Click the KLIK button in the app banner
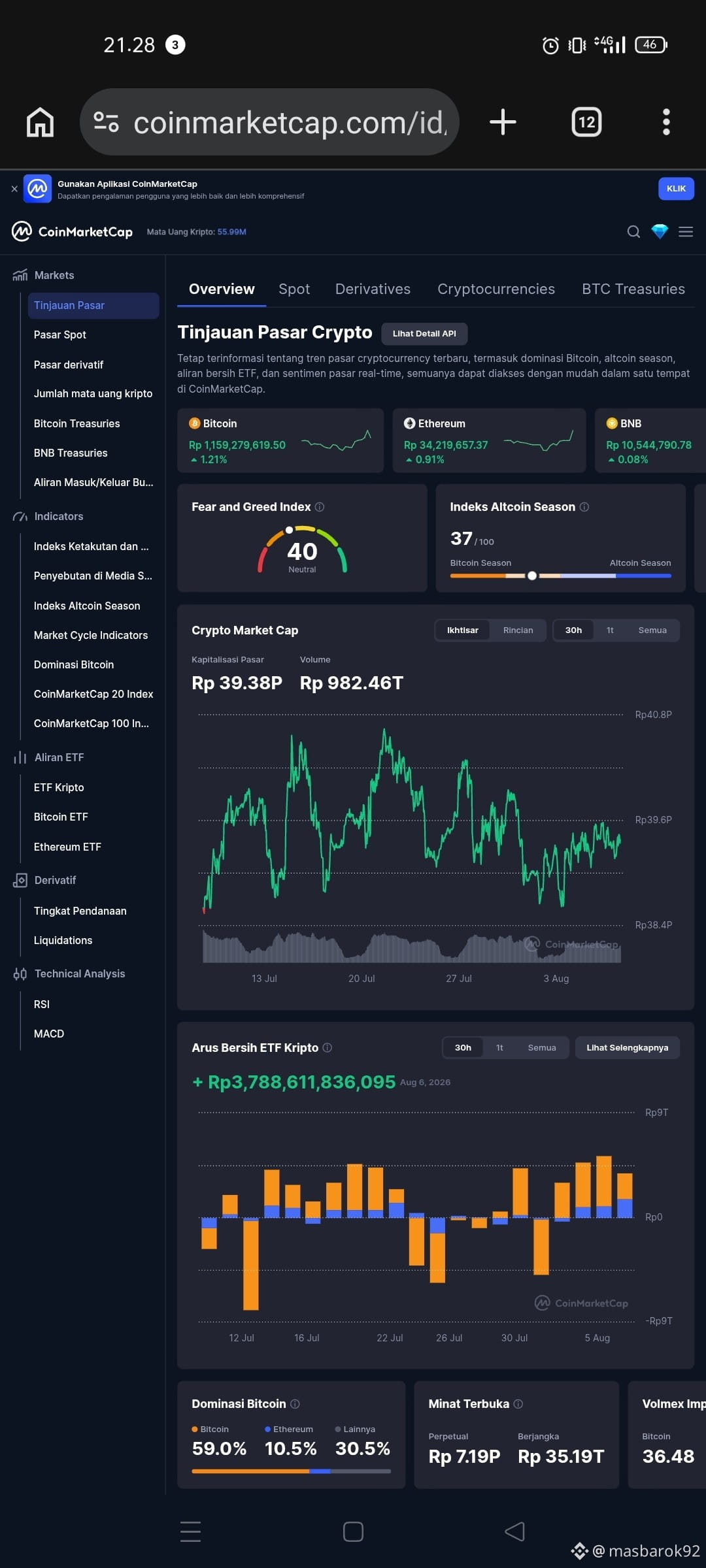Image resolution: width=706 pixels, height=1568 pixels. click(x=676, y=189)
